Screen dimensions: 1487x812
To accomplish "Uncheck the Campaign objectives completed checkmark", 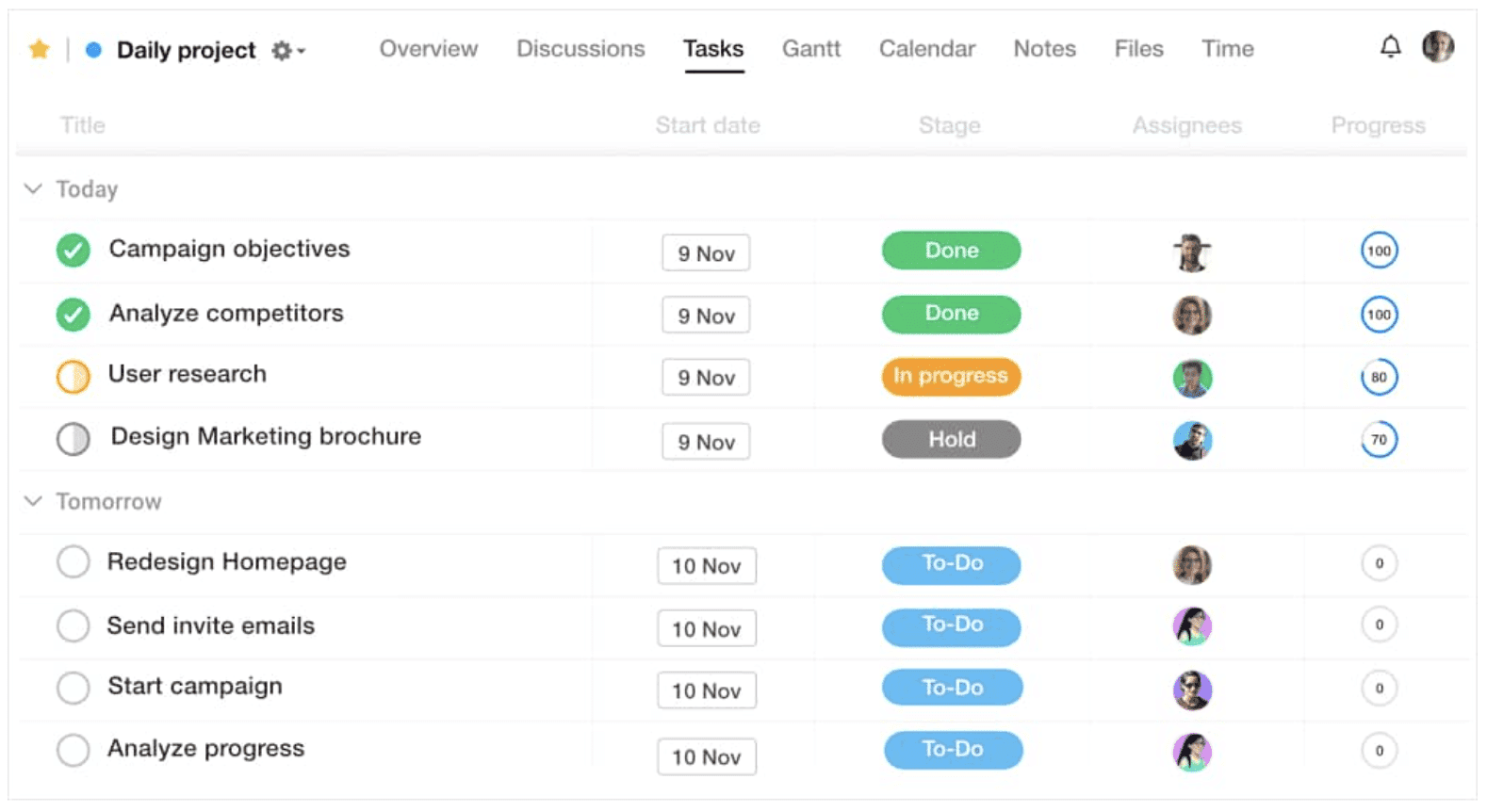I will [73, 251].
